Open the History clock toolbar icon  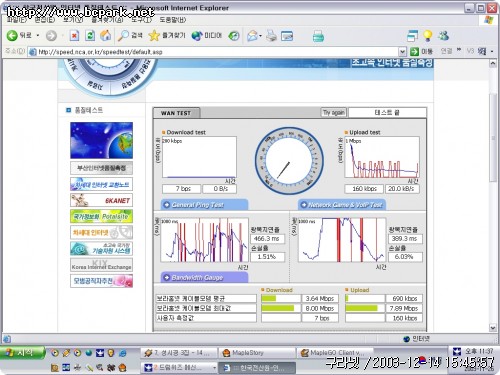[234, 36]
